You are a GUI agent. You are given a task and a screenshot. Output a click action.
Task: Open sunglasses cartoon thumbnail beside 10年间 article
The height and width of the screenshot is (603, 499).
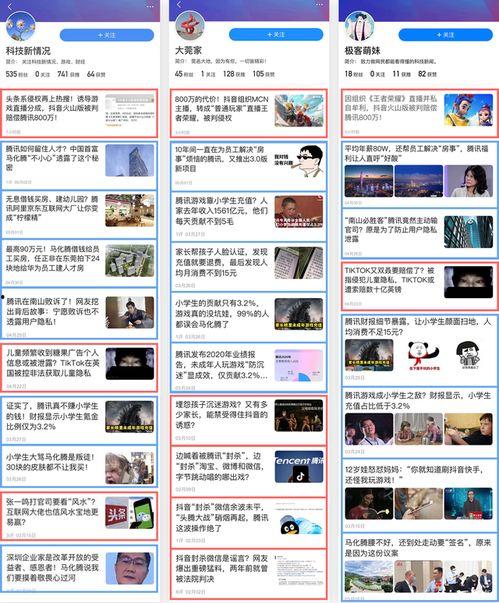point(299,161)
